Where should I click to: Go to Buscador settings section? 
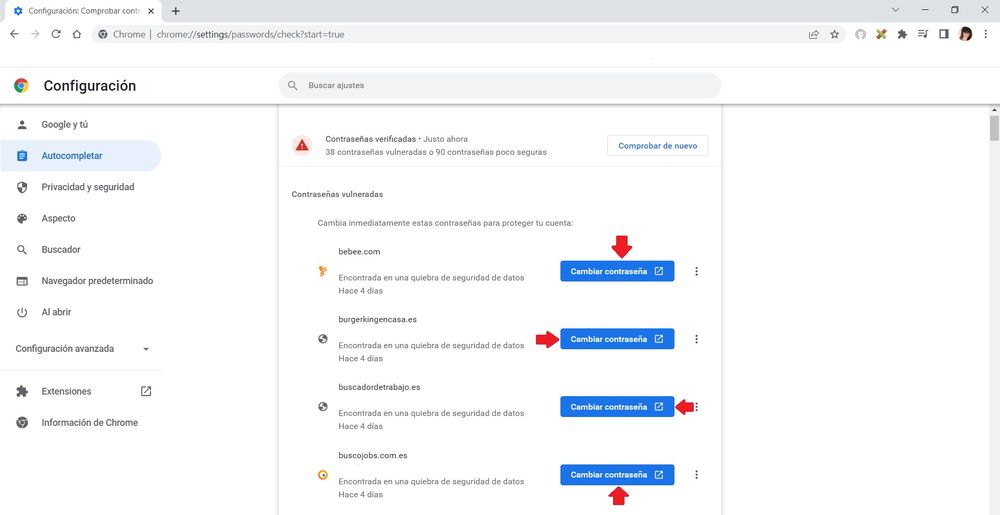point(60,249)
